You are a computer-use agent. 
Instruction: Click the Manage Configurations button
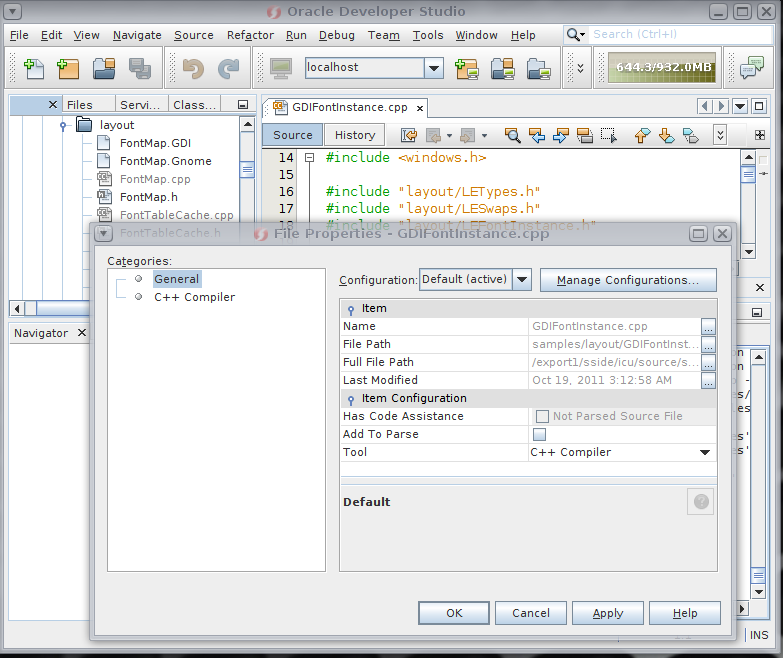point(628,280)
